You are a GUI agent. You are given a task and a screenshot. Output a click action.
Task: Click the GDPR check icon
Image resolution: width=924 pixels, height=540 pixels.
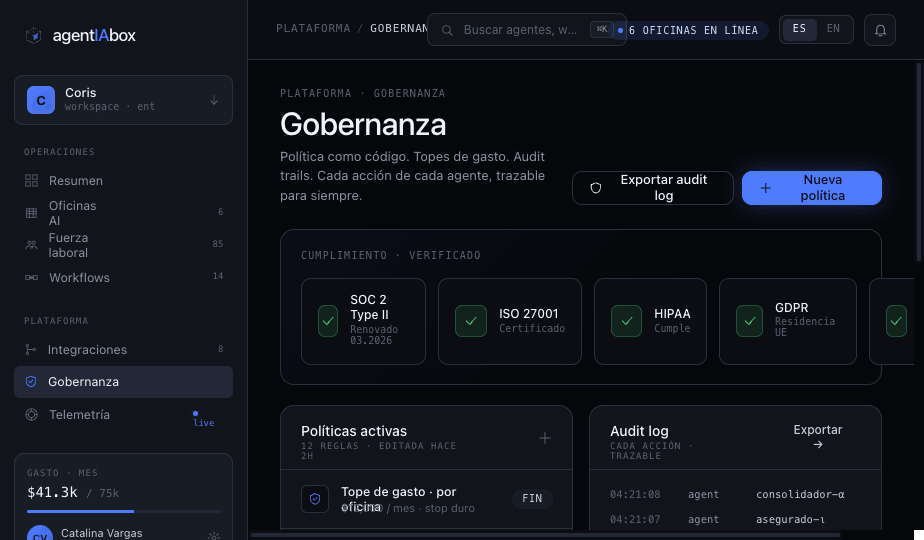tap(750, 321)
